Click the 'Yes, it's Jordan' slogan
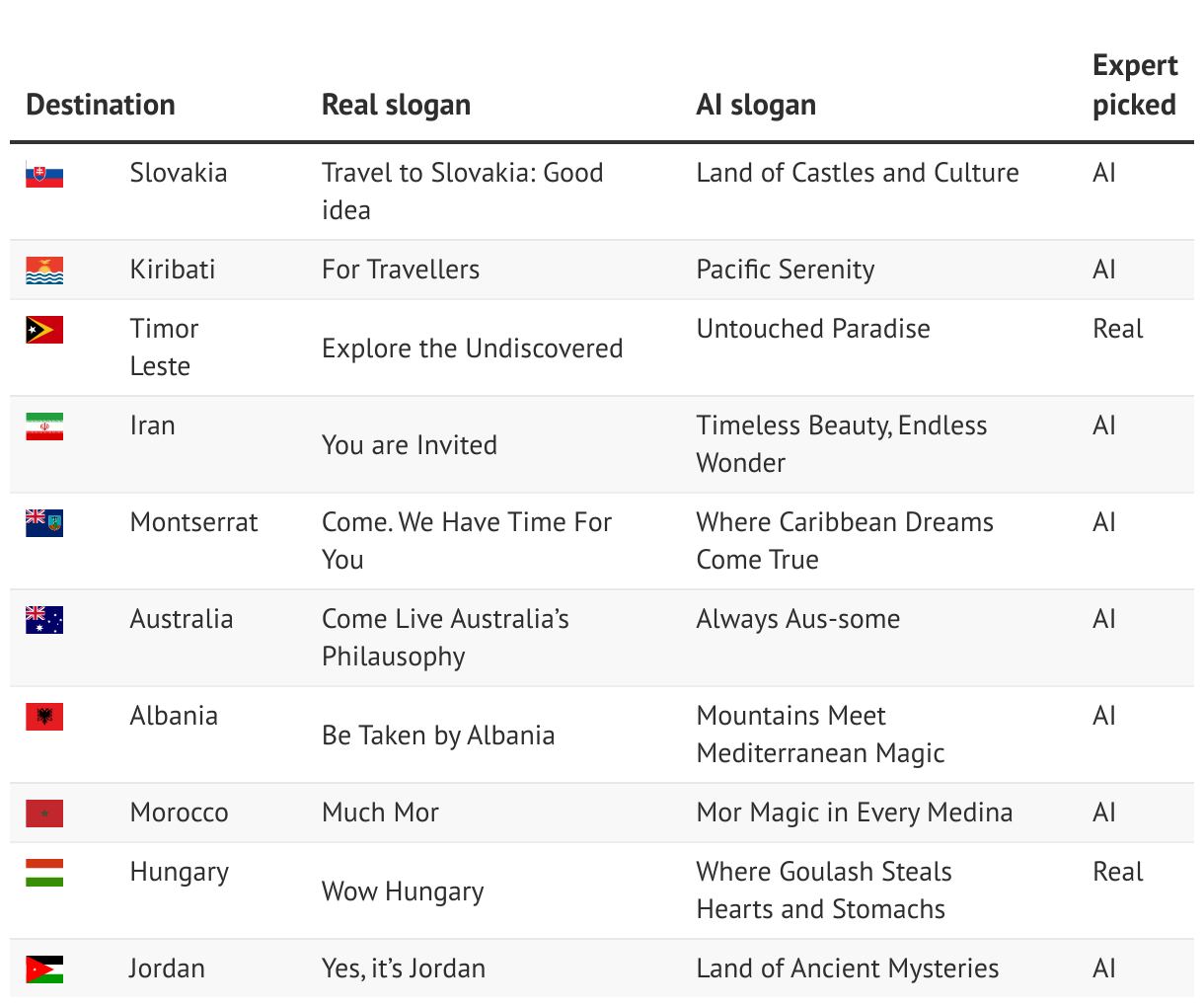 point(404,968)
